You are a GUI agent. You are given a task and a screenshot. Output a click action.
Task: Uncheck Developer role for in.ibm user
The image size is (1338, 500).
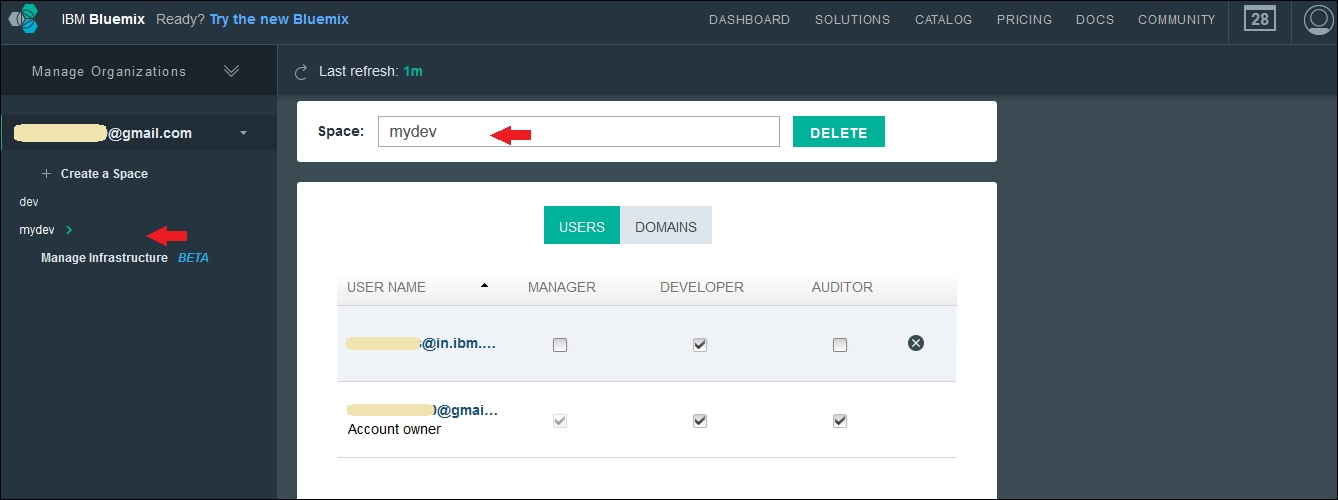(x=700, y=344)
